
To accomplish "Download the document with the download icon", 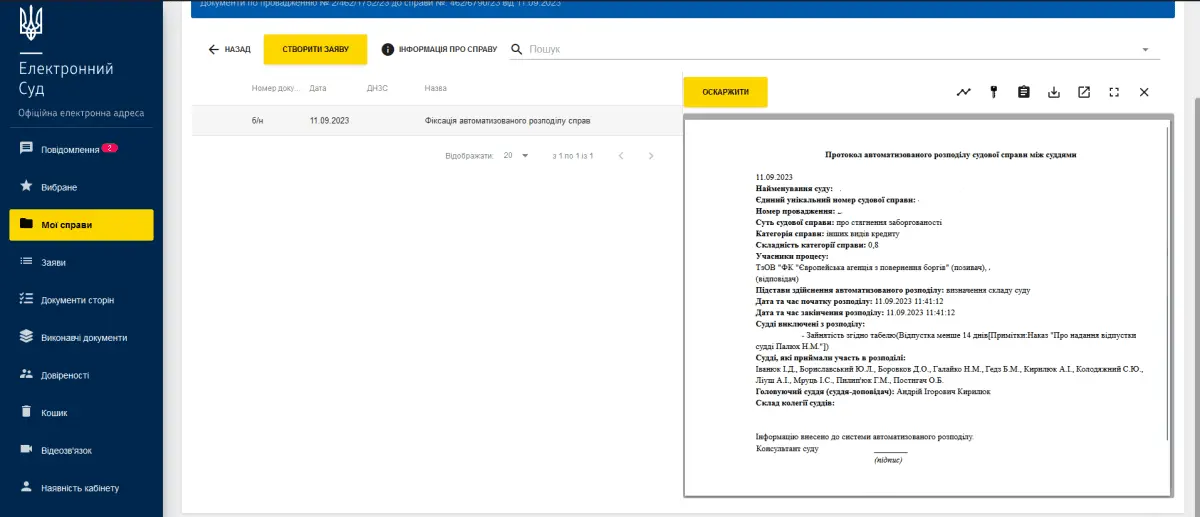I will 1053,92.
